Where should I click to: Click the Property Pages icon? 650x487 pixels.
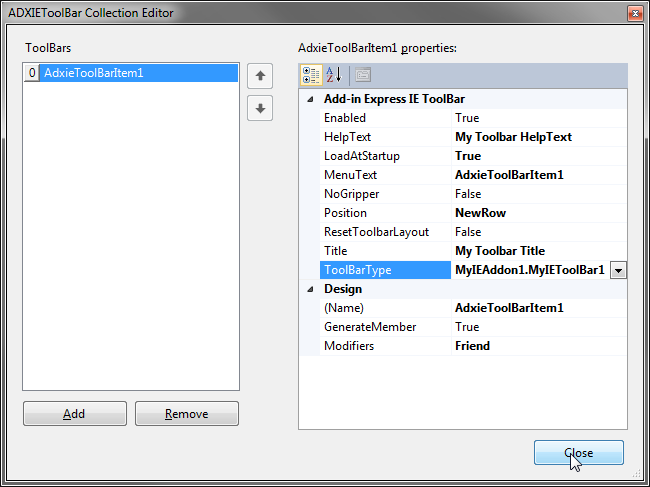click(362, 75)
